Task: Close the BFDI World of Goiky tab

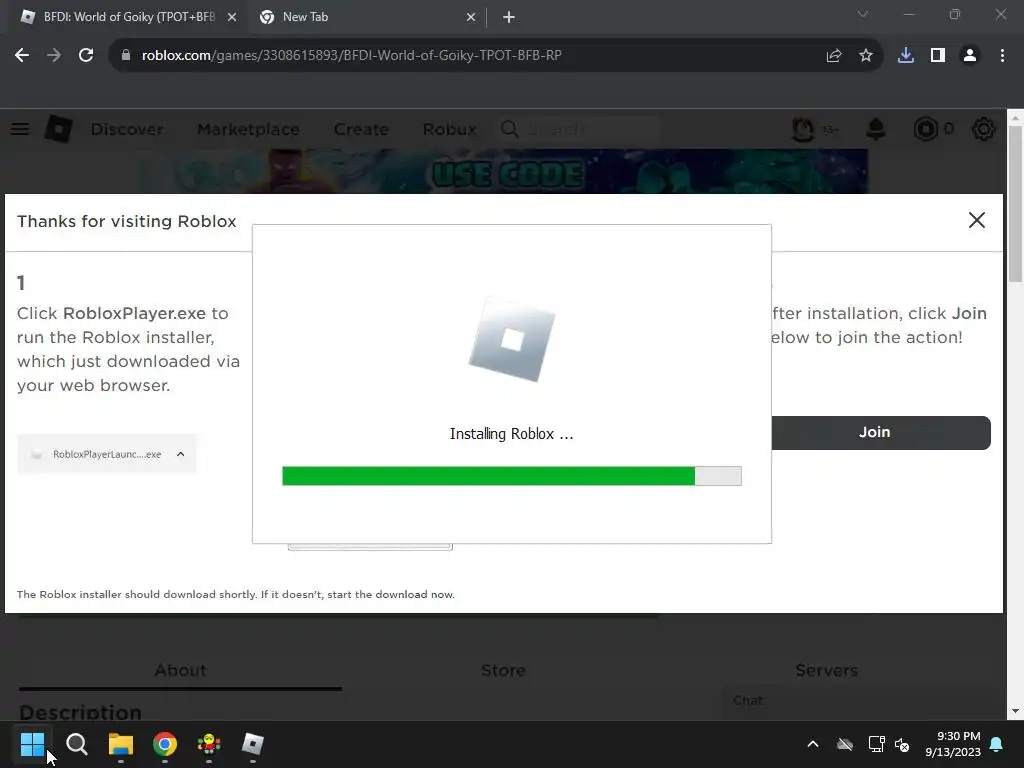Action: [x=232, y=18]
